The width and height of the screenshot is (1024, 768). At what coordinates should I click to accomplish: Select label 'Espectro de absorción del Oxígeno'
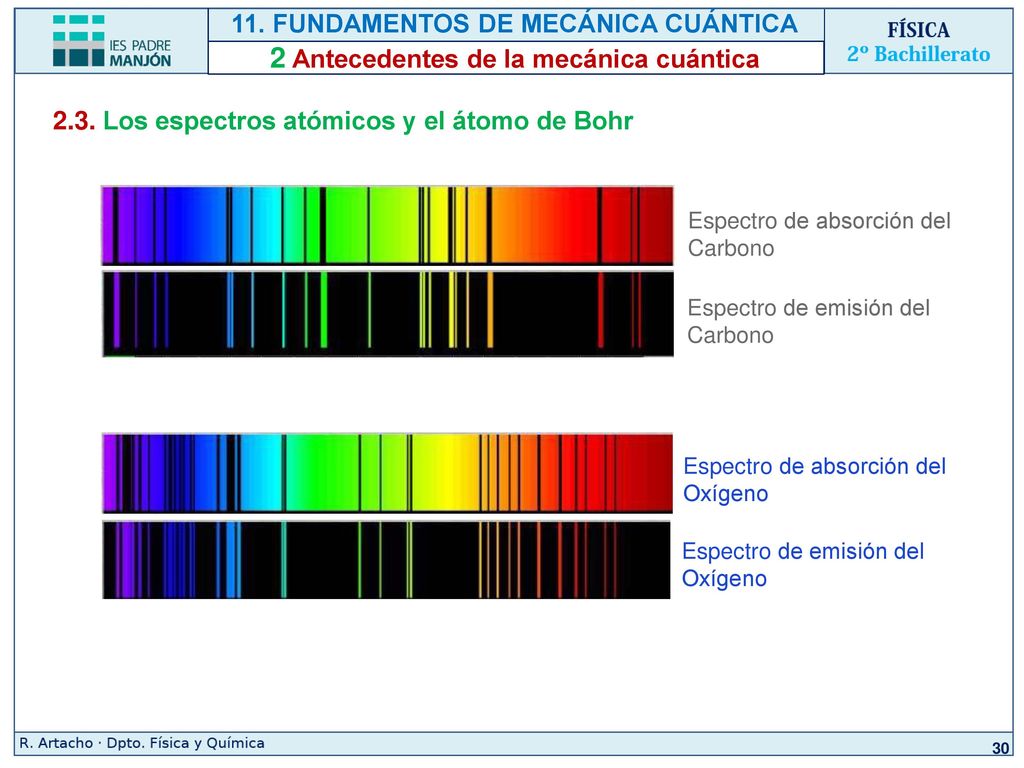tap(814, 479)
